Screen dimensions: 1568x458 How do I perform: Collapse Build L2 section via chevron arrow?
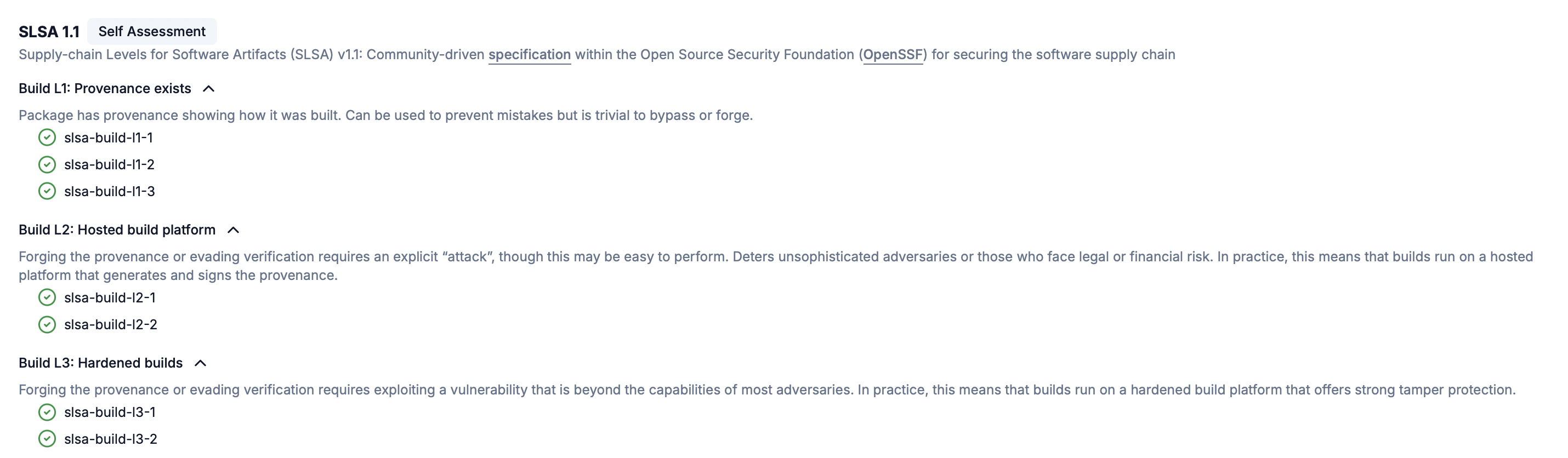233,230
